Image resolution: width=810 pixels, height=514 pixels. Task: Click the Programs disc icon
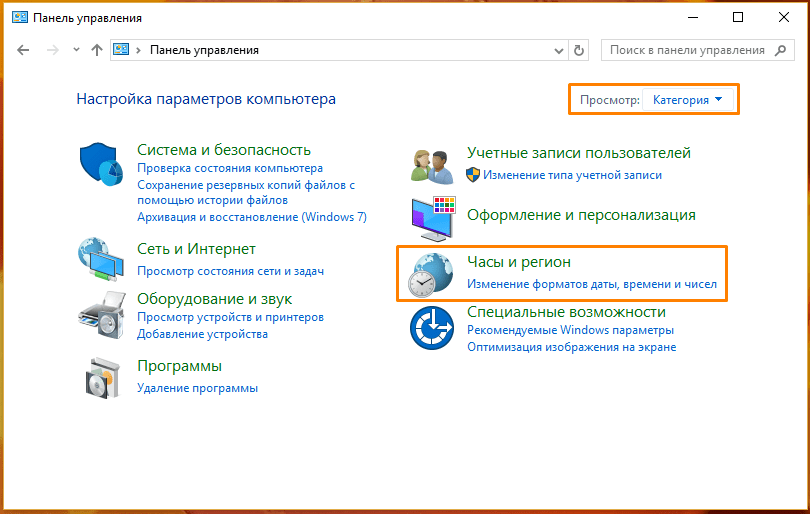pos(103,378)
